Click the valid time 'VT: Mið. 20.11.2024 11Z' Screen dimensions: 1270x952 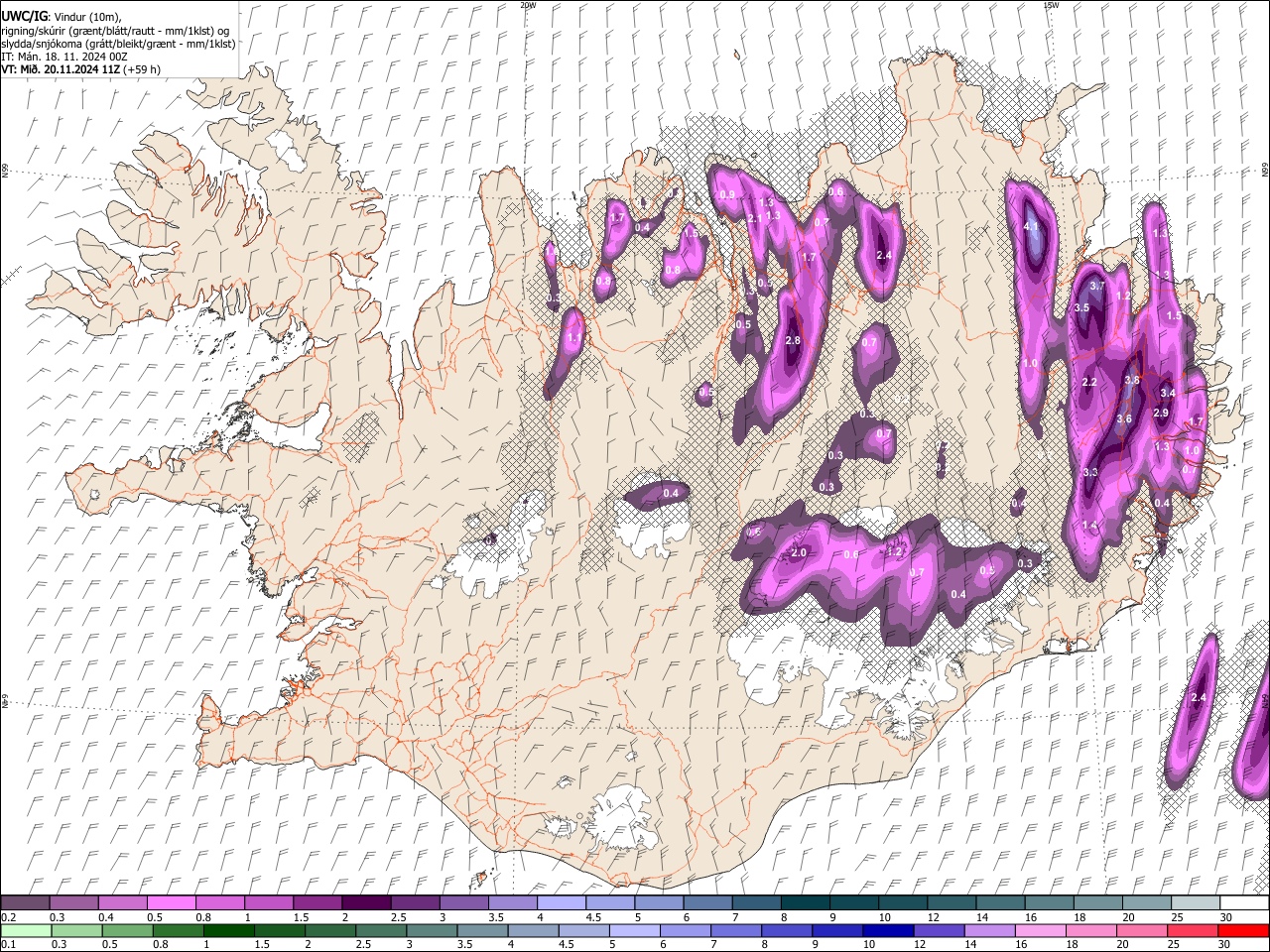tap(61, 69)
